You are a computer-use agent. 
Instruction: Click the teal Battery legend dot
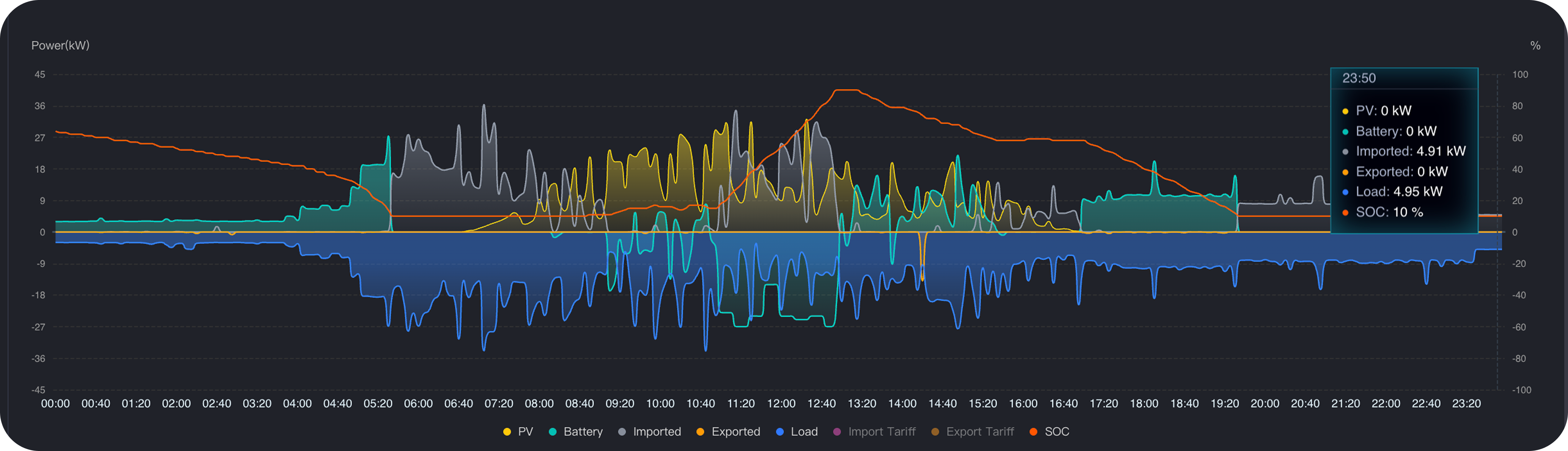(x=553, y=432)
